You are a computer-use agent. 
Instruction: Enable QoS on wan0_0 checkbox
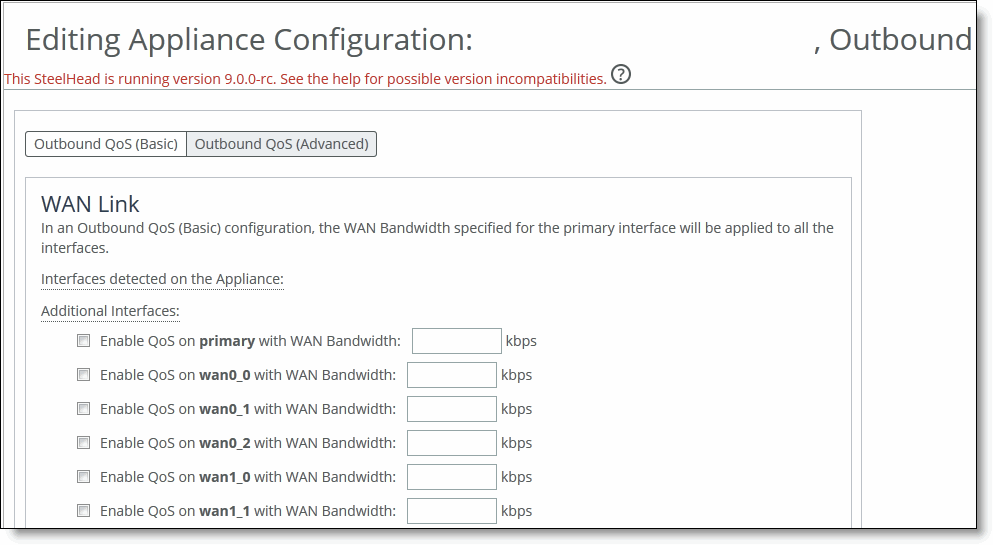pyautogui.click(x=84, y=375)
